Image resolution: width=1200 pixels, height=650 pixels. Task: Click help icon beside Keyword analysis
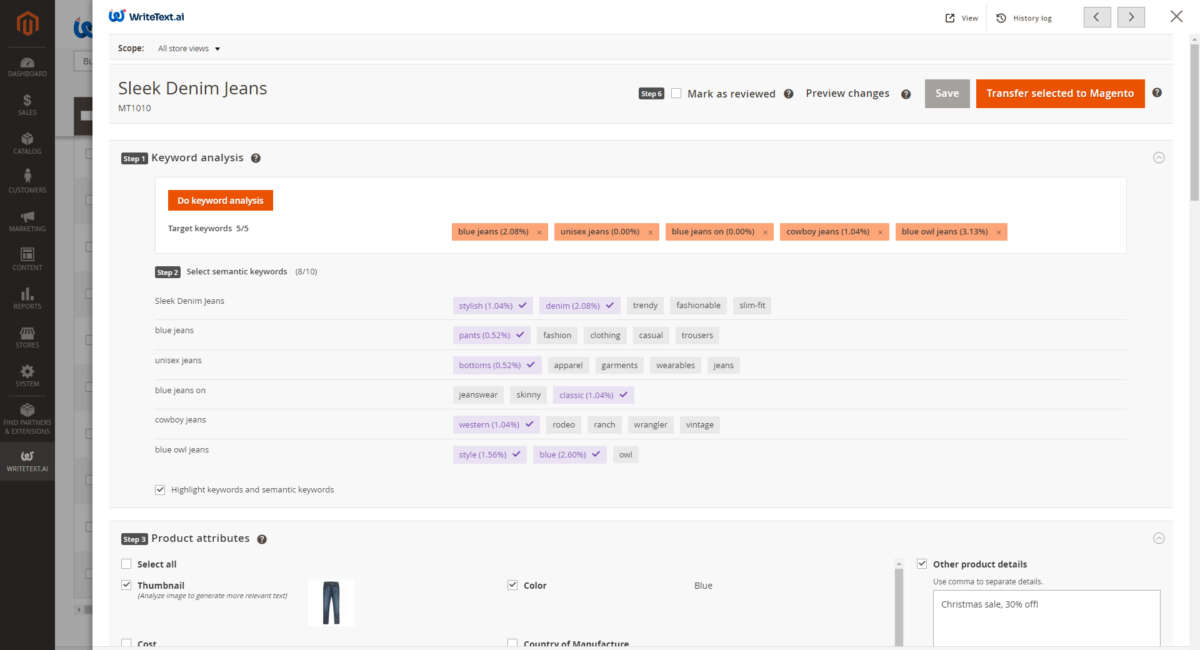pyautogui.click(x=256, y=158)
